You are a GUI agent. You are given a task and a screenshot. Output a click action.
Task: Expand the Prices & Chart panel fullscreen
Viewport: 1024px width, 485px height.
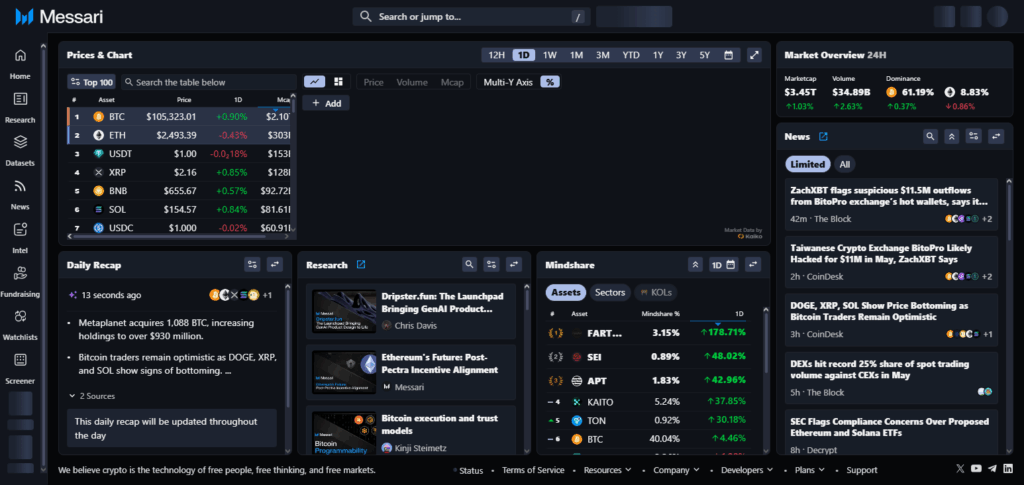[x=755, y=55]
